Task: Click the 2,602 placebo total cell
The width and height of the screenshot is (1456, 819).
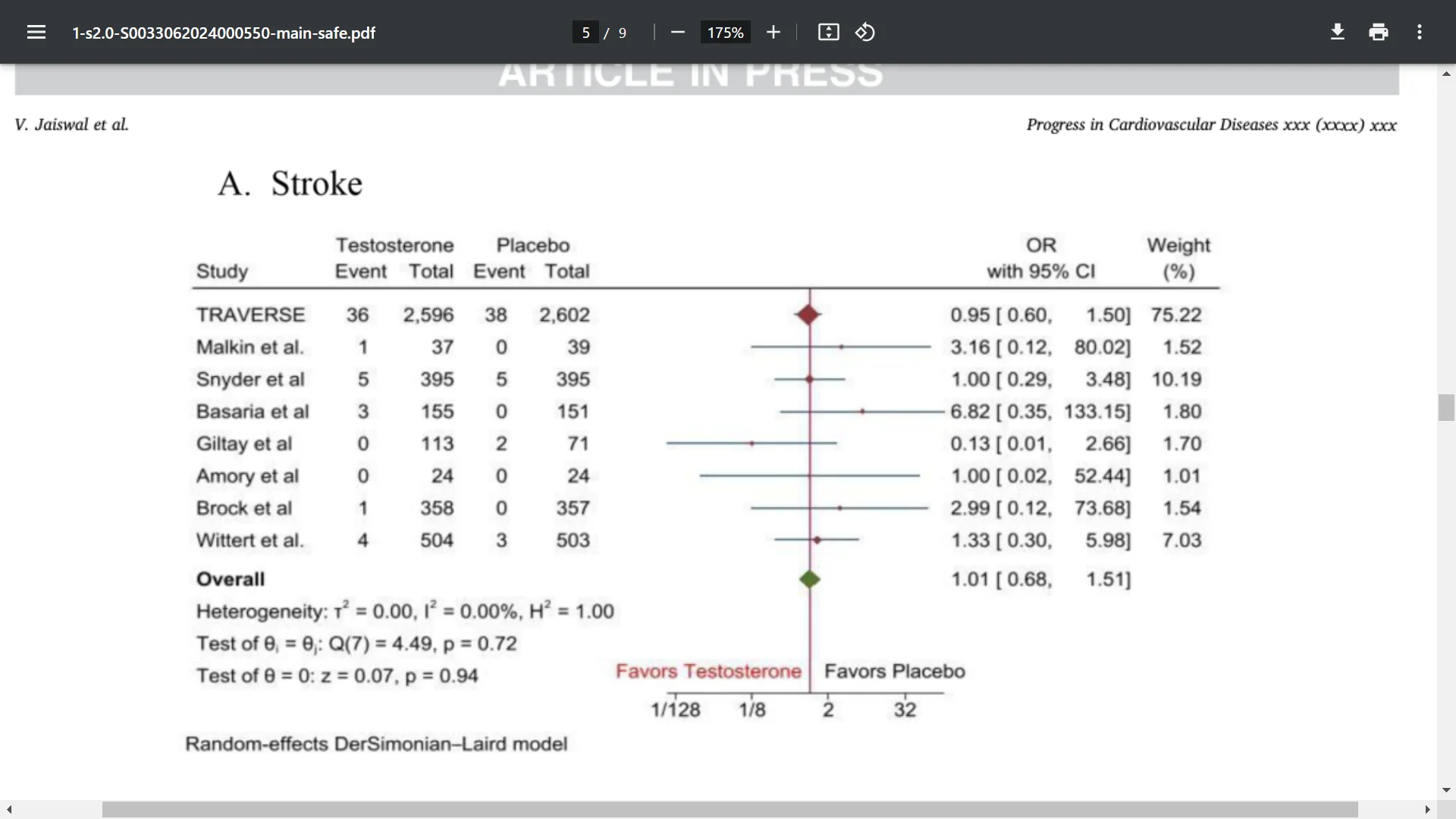Action: click(564, 315)
